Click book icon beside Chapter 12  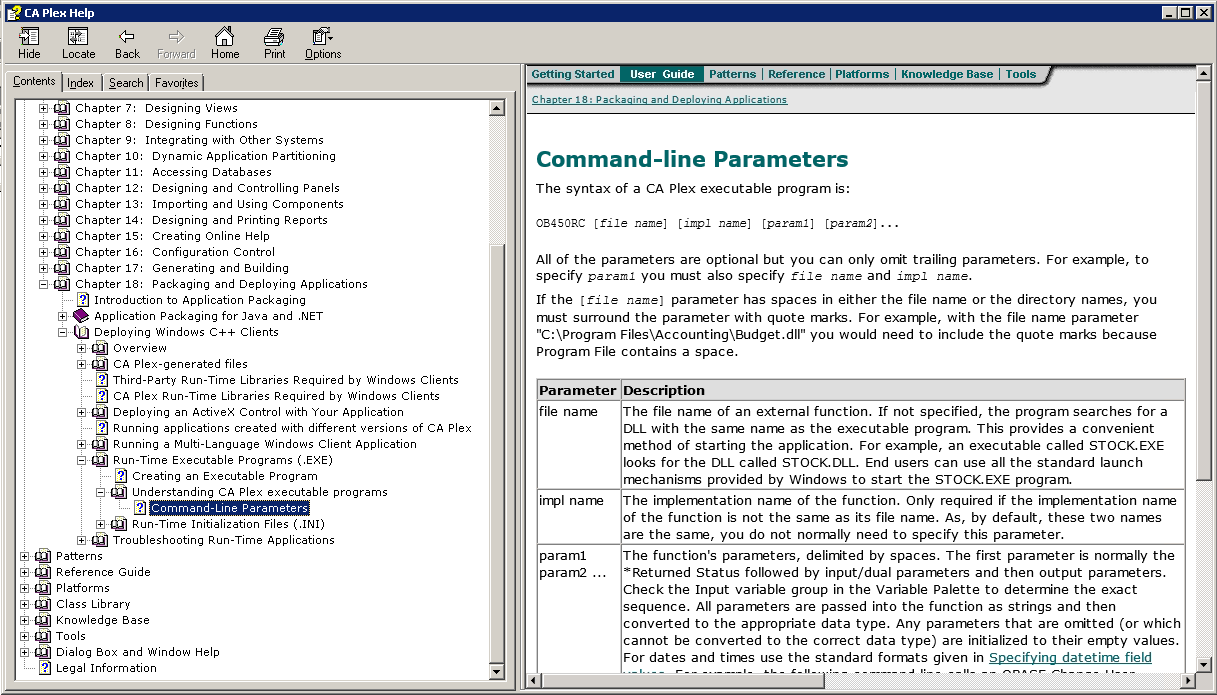click(x=62, y=188)
